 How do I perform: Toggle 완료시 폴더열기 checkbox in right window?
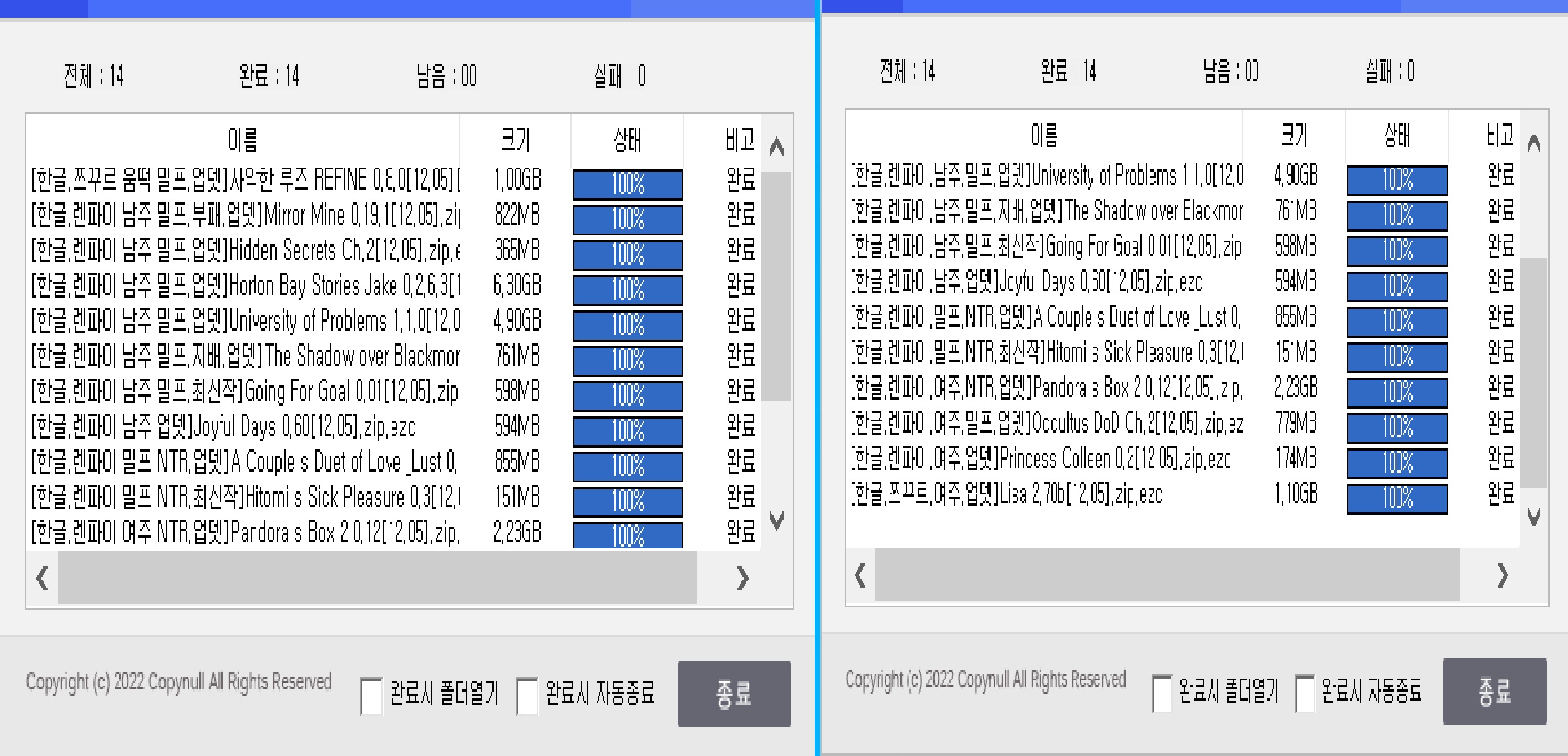[1162, 693]
